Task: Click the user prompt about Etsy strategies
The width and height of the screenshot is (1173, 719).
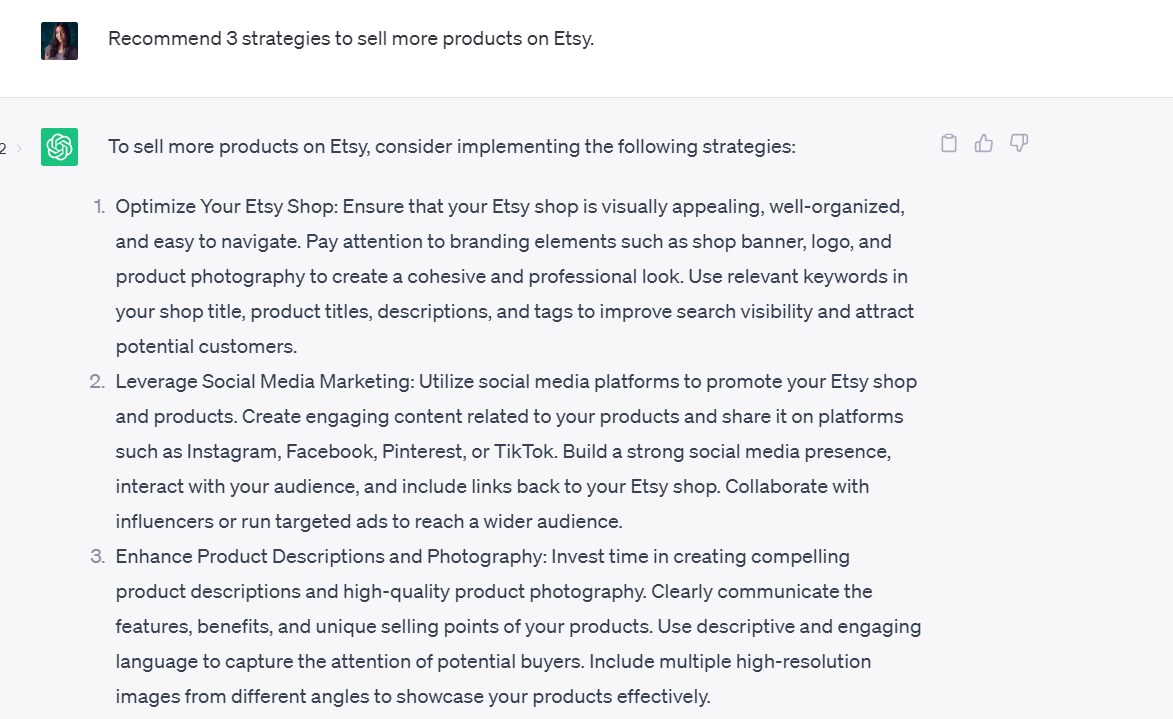Action: pos(350,39)
